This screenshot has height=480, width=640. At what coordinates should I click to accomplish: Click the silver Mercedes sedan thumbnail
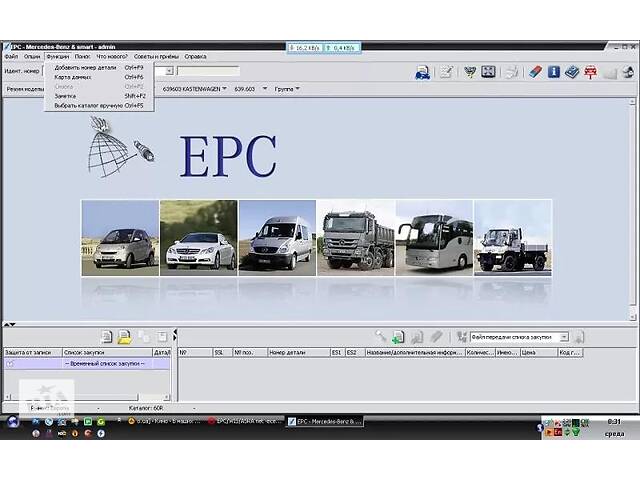[x=199, y=238]
